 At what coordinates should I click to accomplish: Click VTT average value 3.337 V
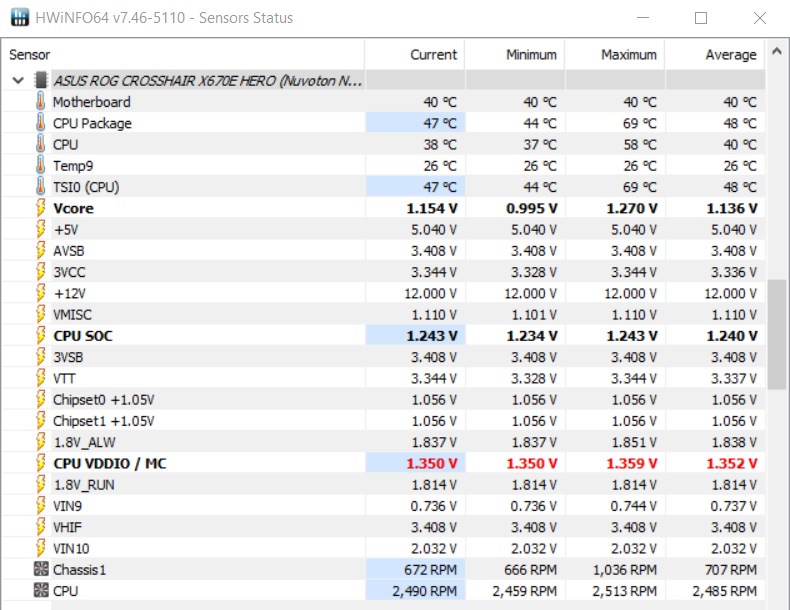point(734,378)
